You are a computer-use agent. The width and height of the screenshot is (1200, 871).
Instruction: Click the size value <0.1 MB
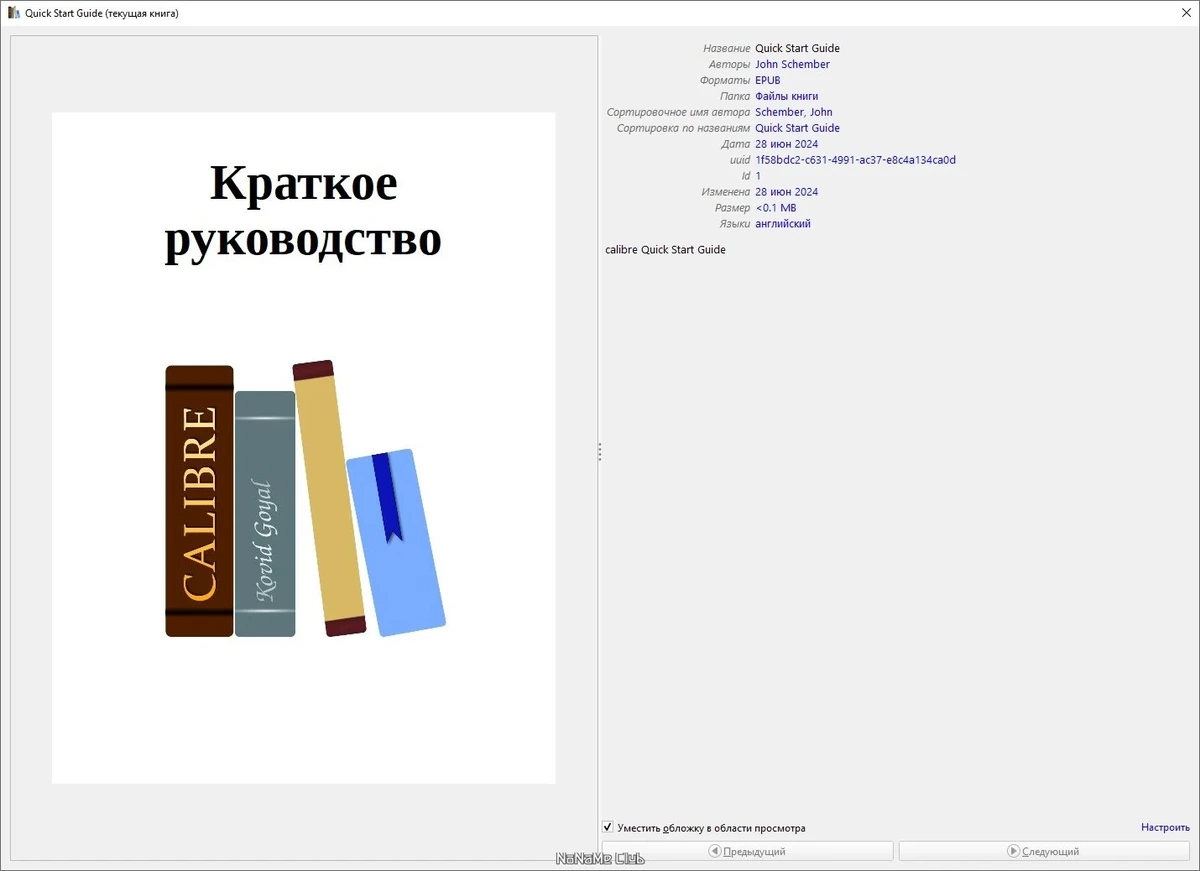point(776,208)
